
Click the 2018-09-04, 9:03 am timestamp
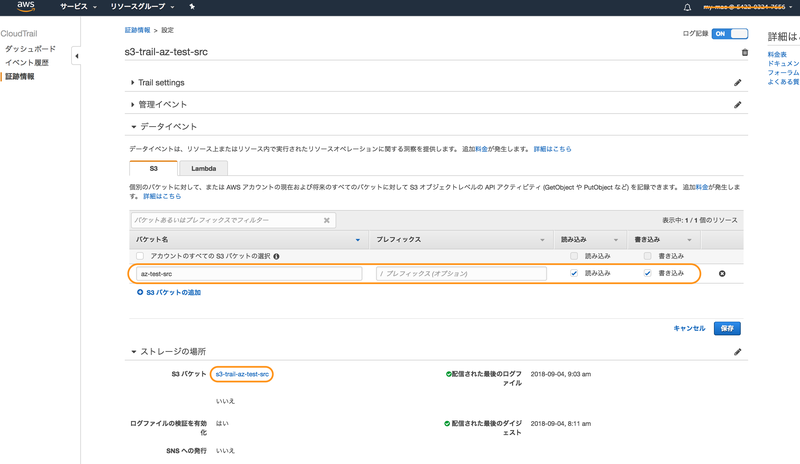coord(561,374)
